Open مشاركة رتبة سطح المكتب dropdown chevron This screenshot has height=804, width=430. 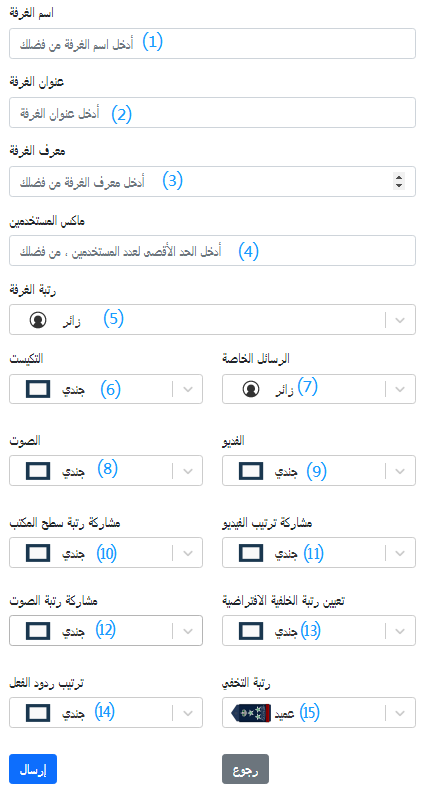[x=188, y=553]
